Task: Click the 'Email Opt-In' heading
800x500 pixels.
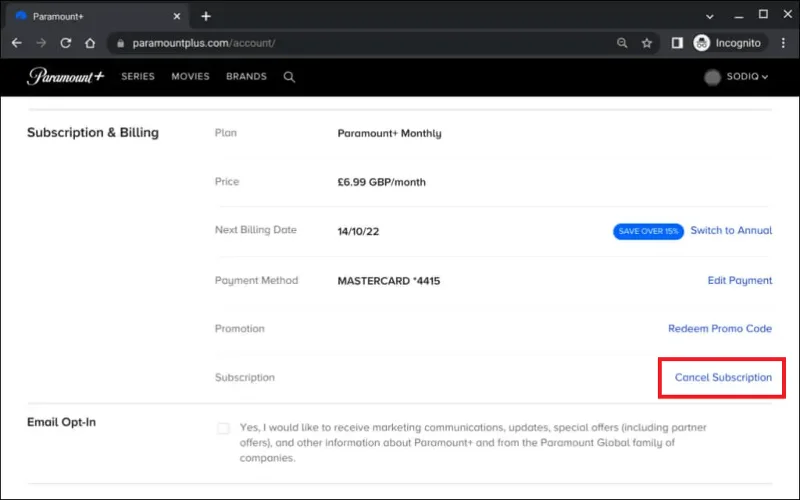Action: 61,422
